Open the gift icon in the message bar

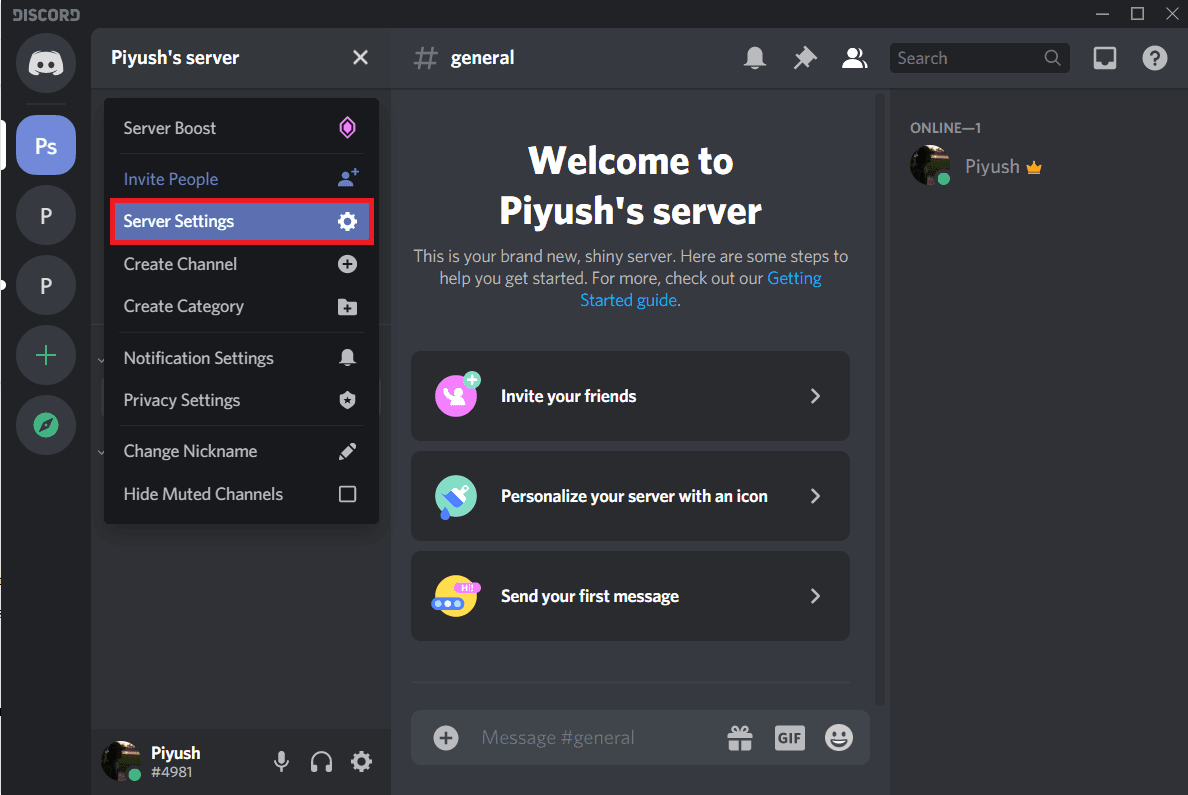click(739, 737)
